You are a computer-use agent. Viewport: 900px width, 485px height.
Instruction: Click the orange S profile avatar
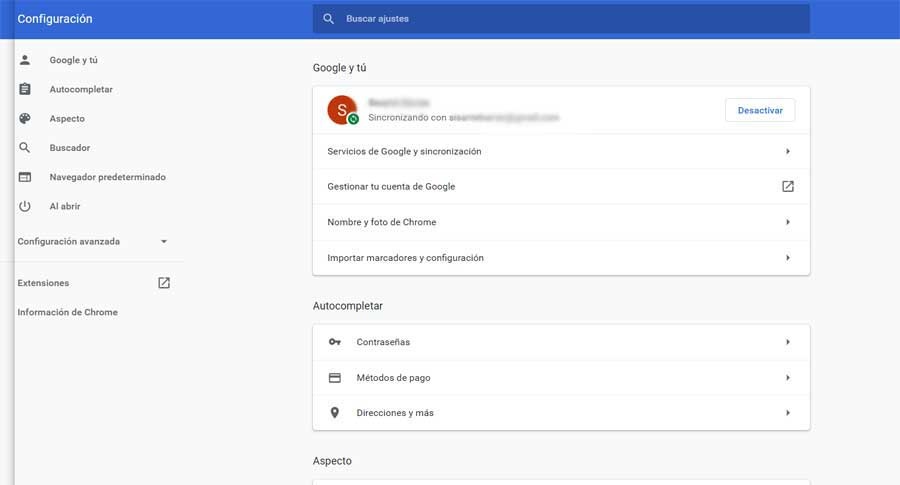pyautogui.click(x=342, y=110)
